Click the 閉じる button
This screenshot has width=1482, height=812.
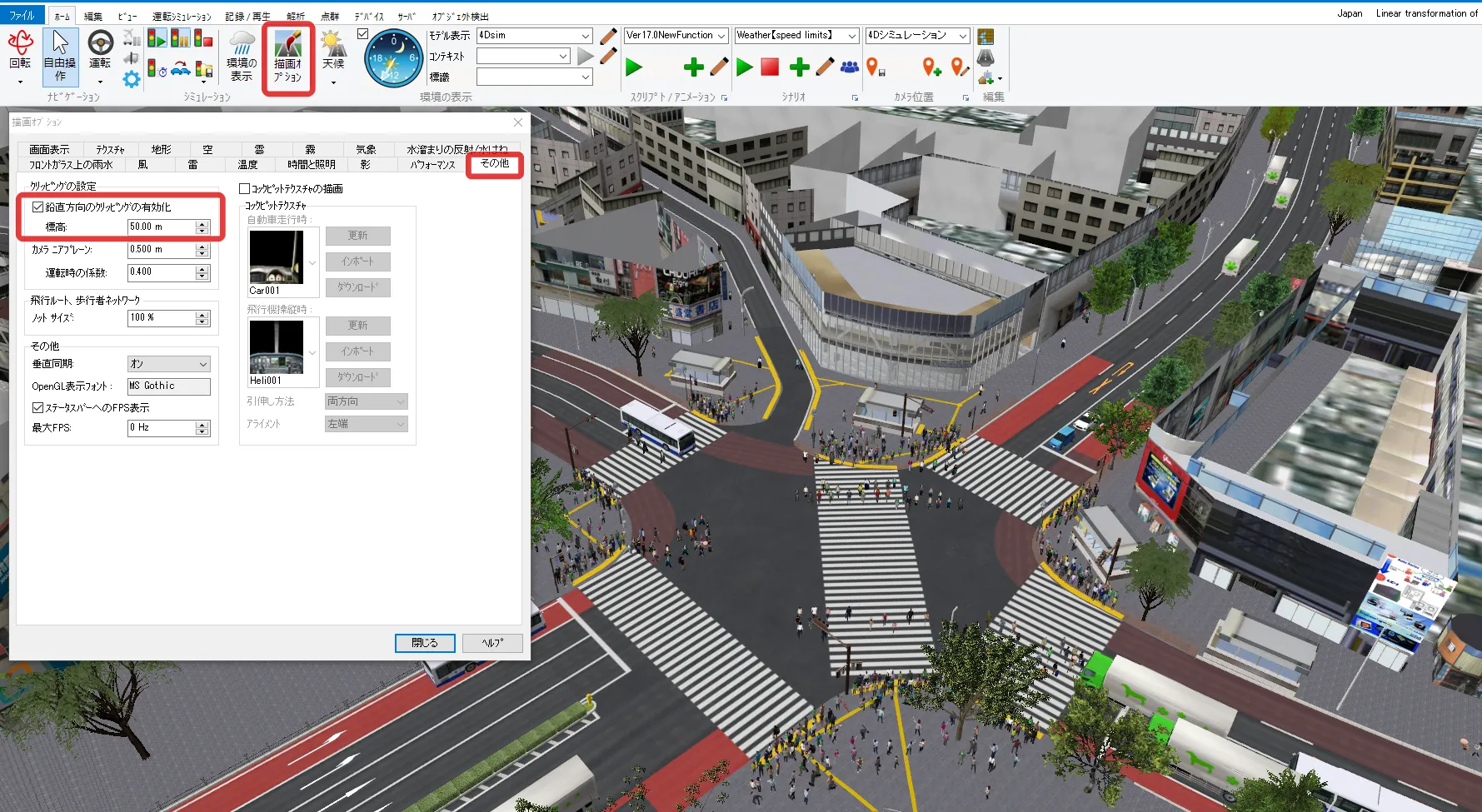click(x=424, y=643)
